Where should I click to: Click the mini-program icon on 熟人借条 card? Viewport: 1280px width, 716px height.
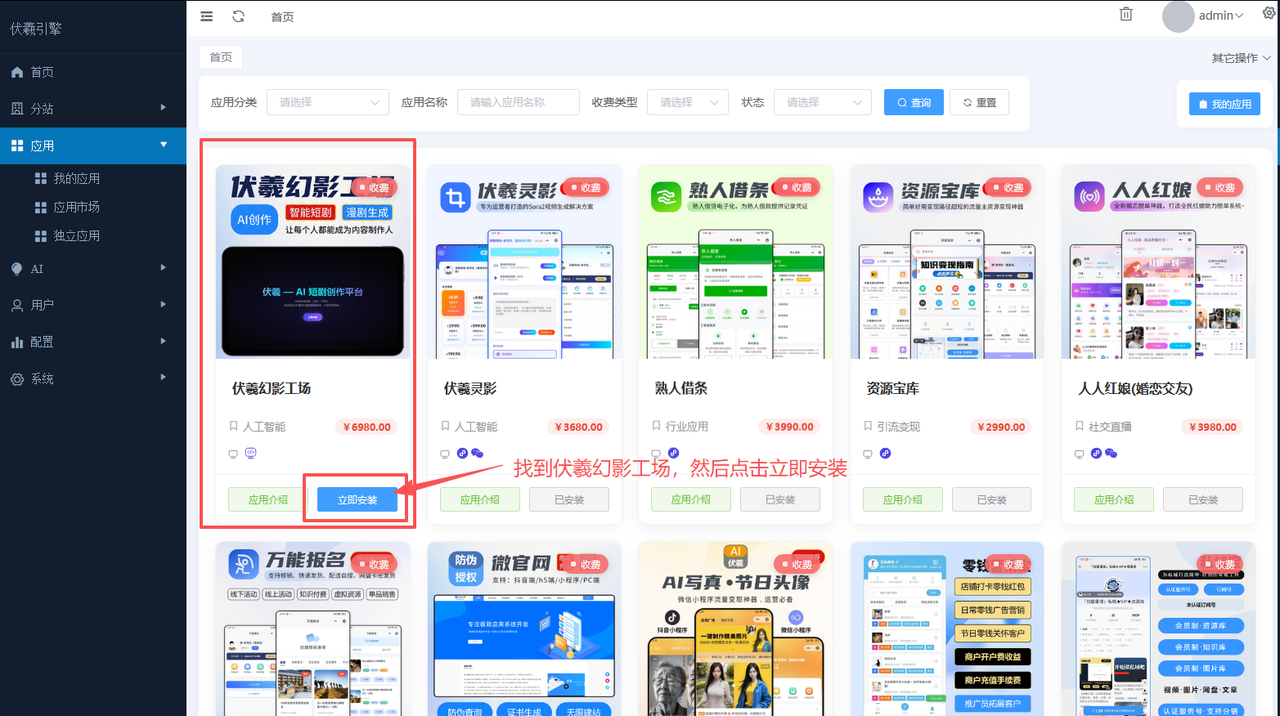point(674,453)
